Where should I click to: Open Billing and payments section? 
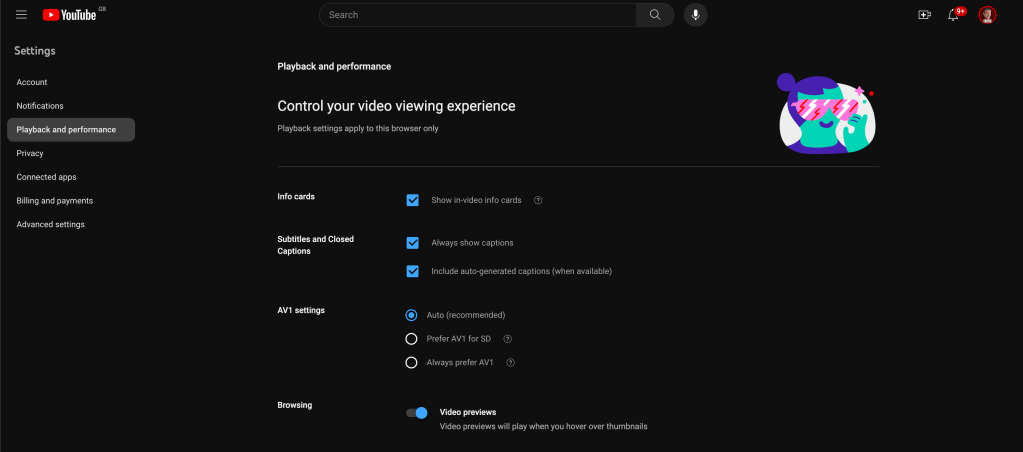point(71,201)
